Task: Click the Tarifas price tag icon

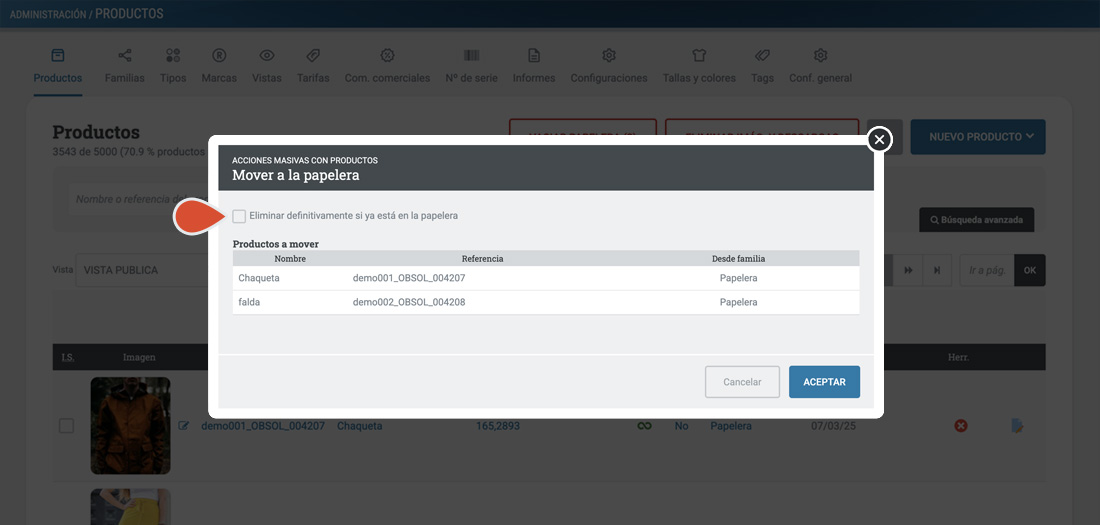Action: coord(313,55)
